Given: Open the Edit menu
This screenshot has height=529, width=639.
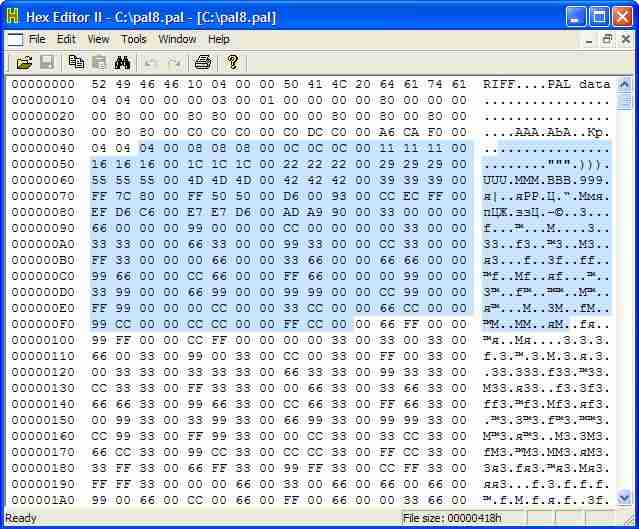Looking at the screenshot, I should point(66,39).
